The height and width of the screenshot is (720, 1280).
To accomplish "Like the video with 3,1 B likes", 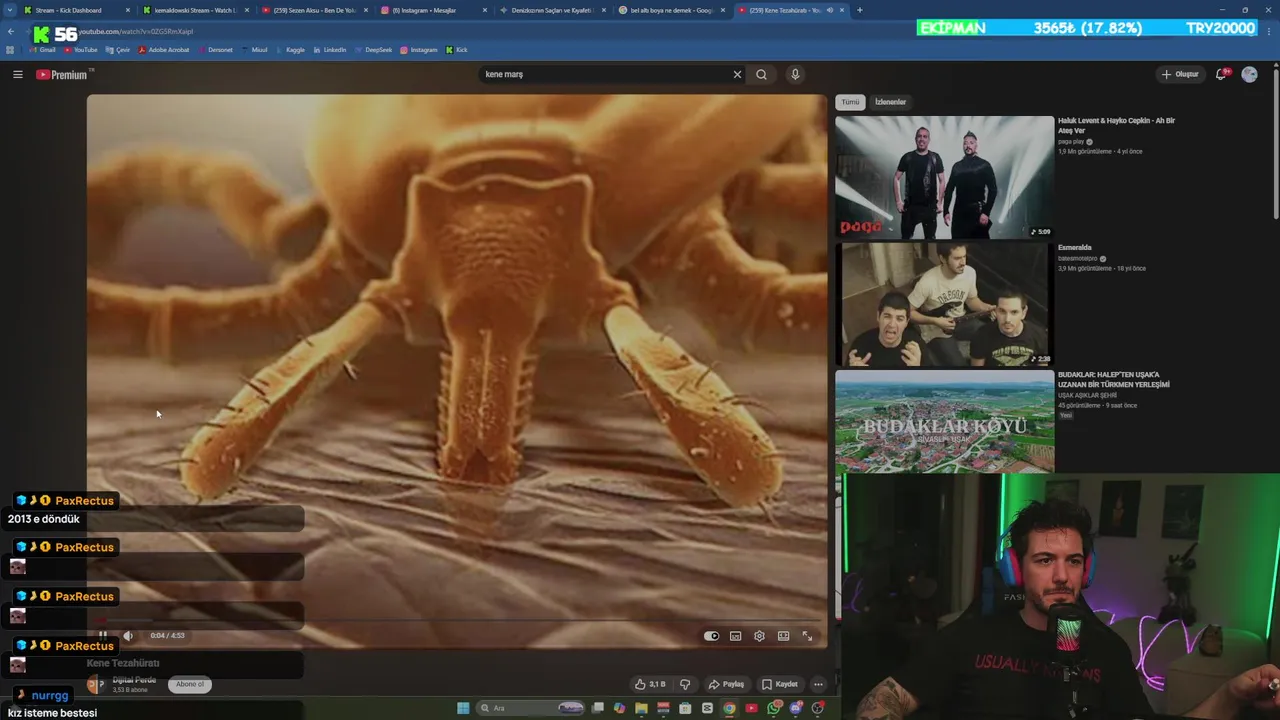I will pos(650,684).
